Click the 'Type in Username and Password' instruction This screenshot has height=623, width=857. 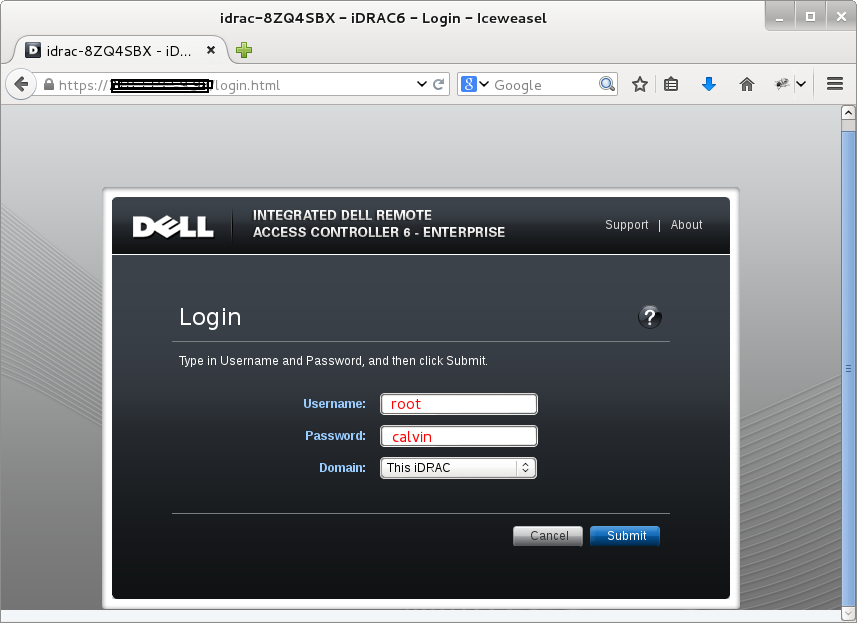[333, 361]
